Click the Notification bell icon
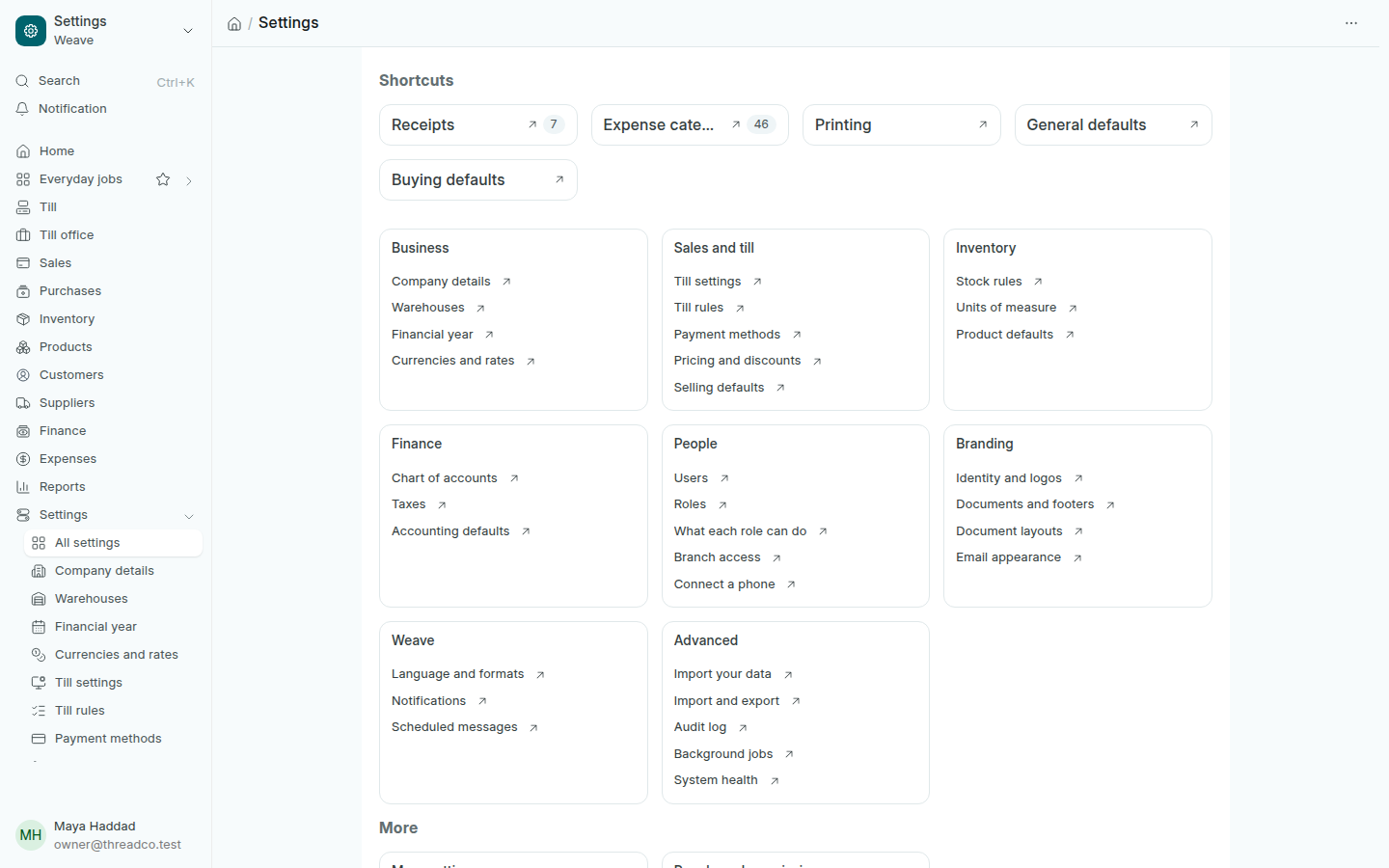This screenshot has height=868, width=1389. coord(22,109)
